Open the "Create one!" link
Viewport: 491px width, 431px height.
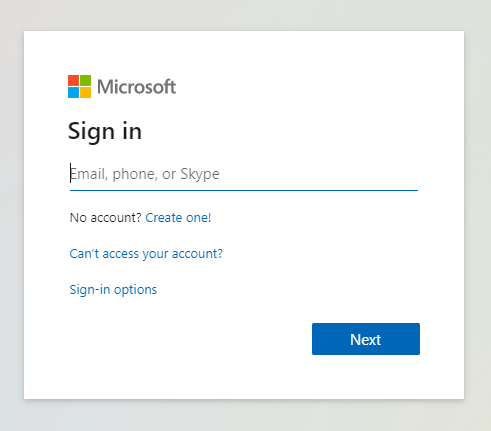tap(178, 218)
